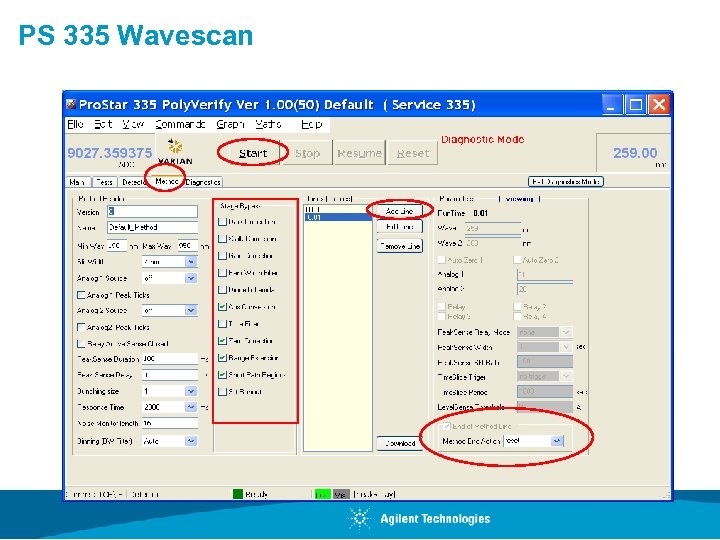
Task: Open the Analog2 Source dropdown
Action: click(191, 310)
